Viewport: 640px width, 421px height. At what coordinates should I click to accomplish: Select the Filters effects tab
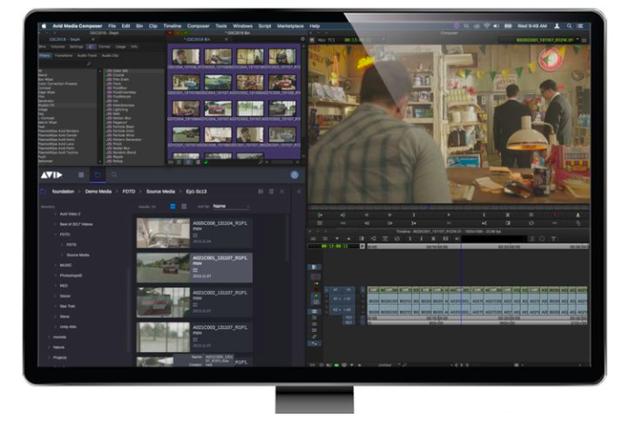pos(44,56)
